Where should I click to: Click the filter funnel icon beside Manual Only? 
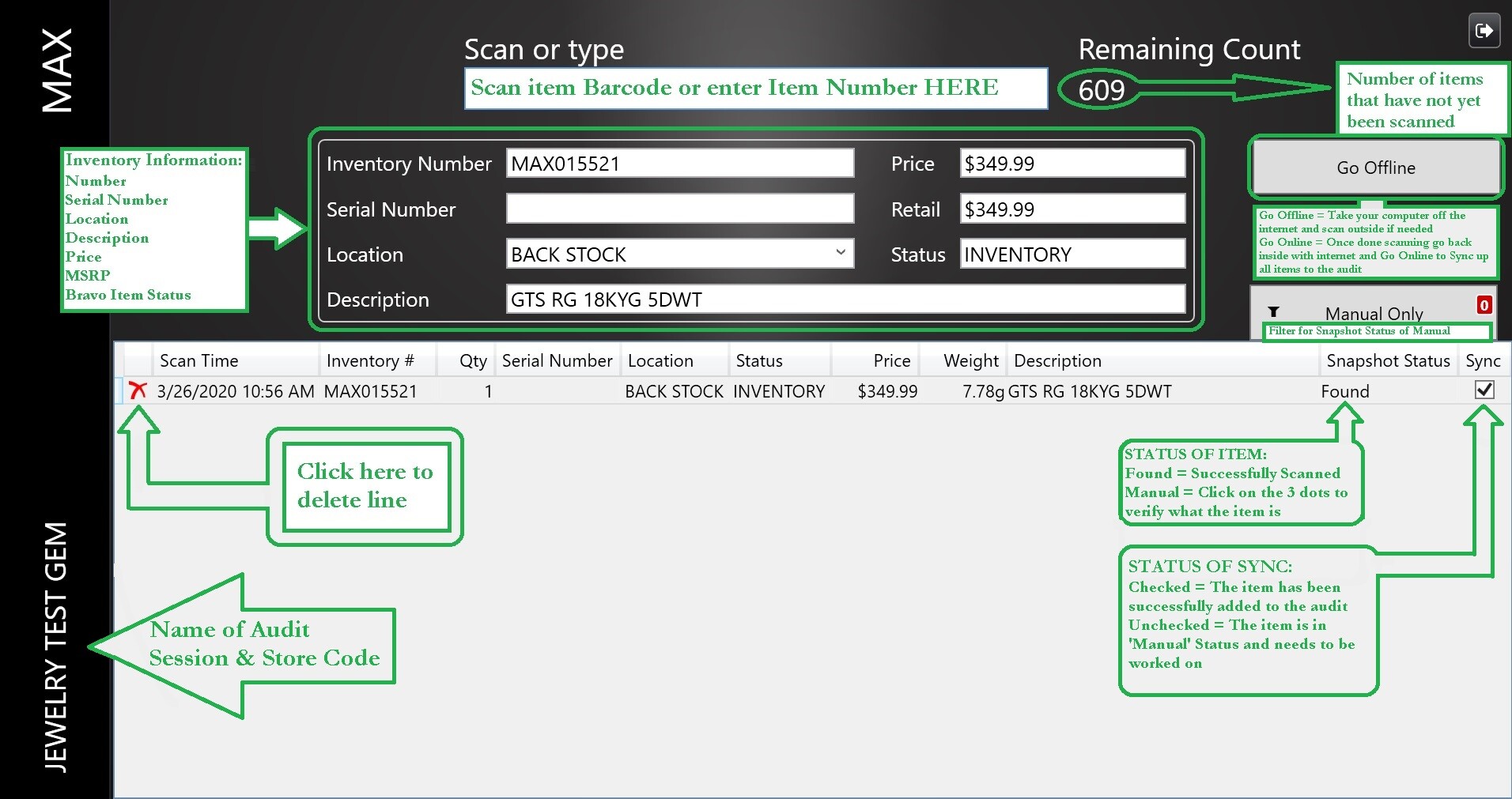click(1273, 312)
